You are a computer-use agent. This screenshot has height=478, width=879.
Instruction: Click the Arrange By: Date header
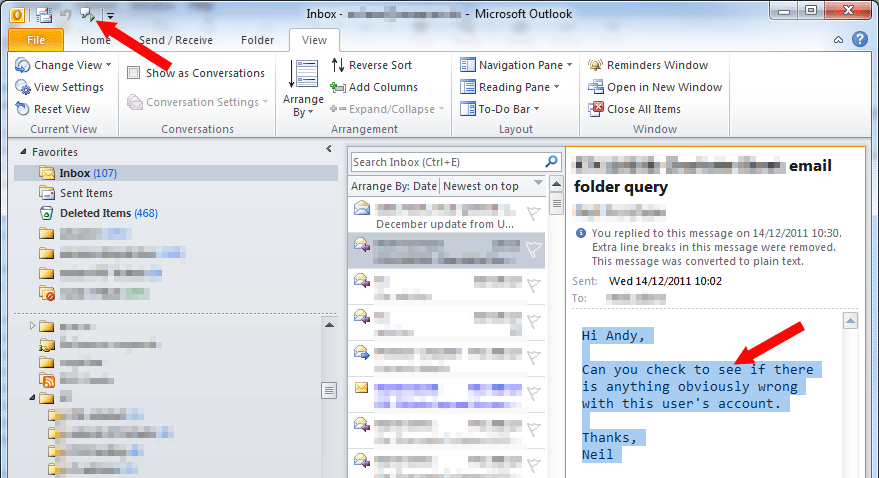pyautogui.click(x=394, y=186)
